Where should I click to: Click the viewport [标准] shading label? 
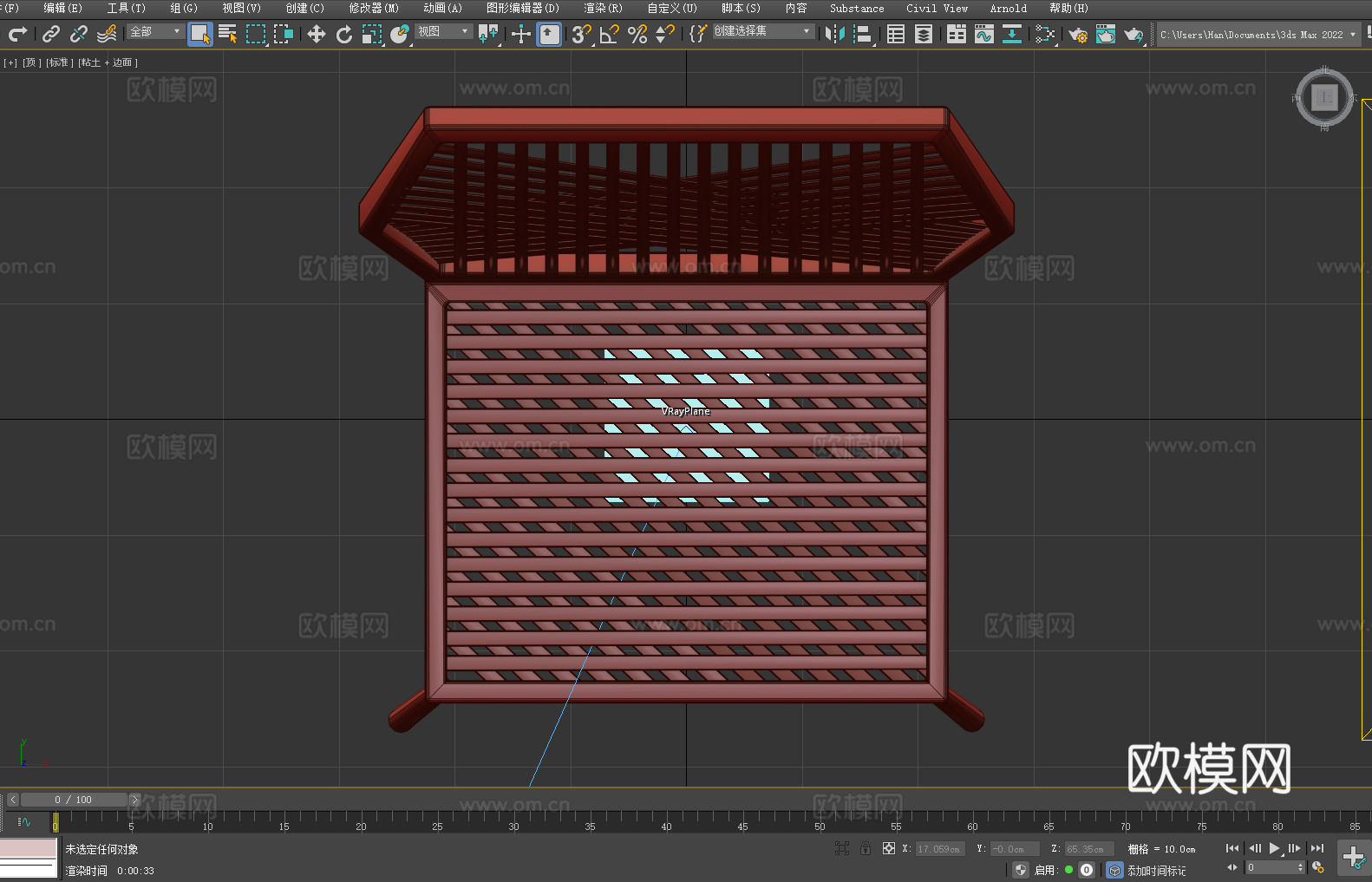pyautogui.click(x=59, y=62)
